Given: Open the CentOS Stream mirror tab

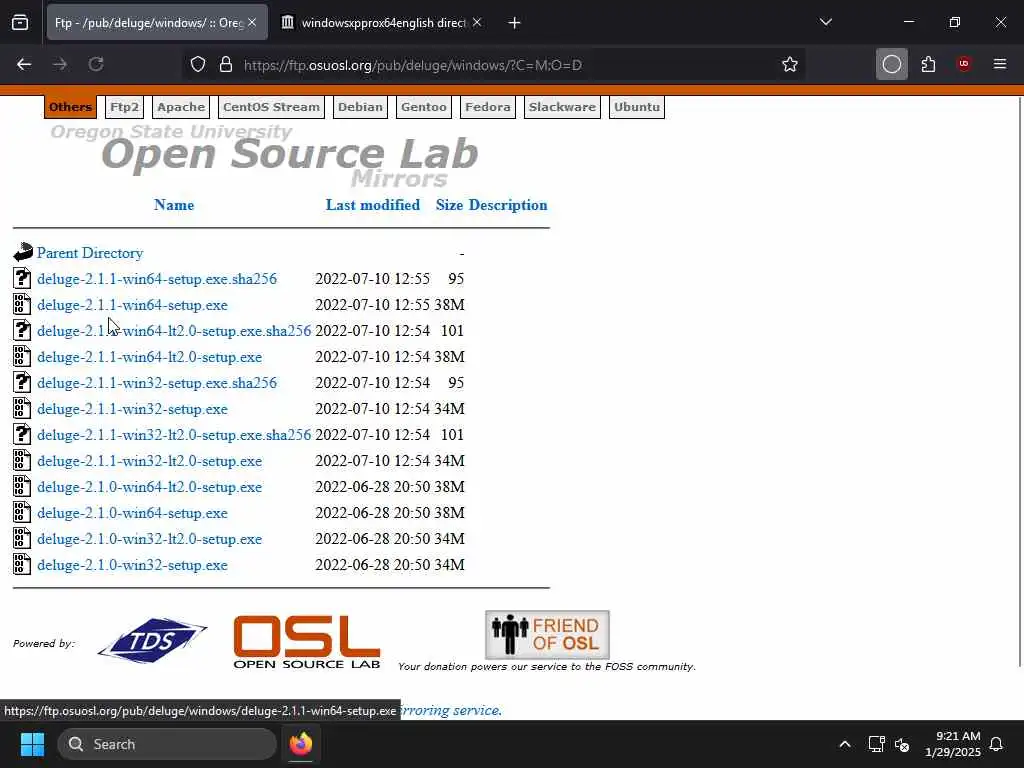Looking at the screenshot, I should pos(272,107).
